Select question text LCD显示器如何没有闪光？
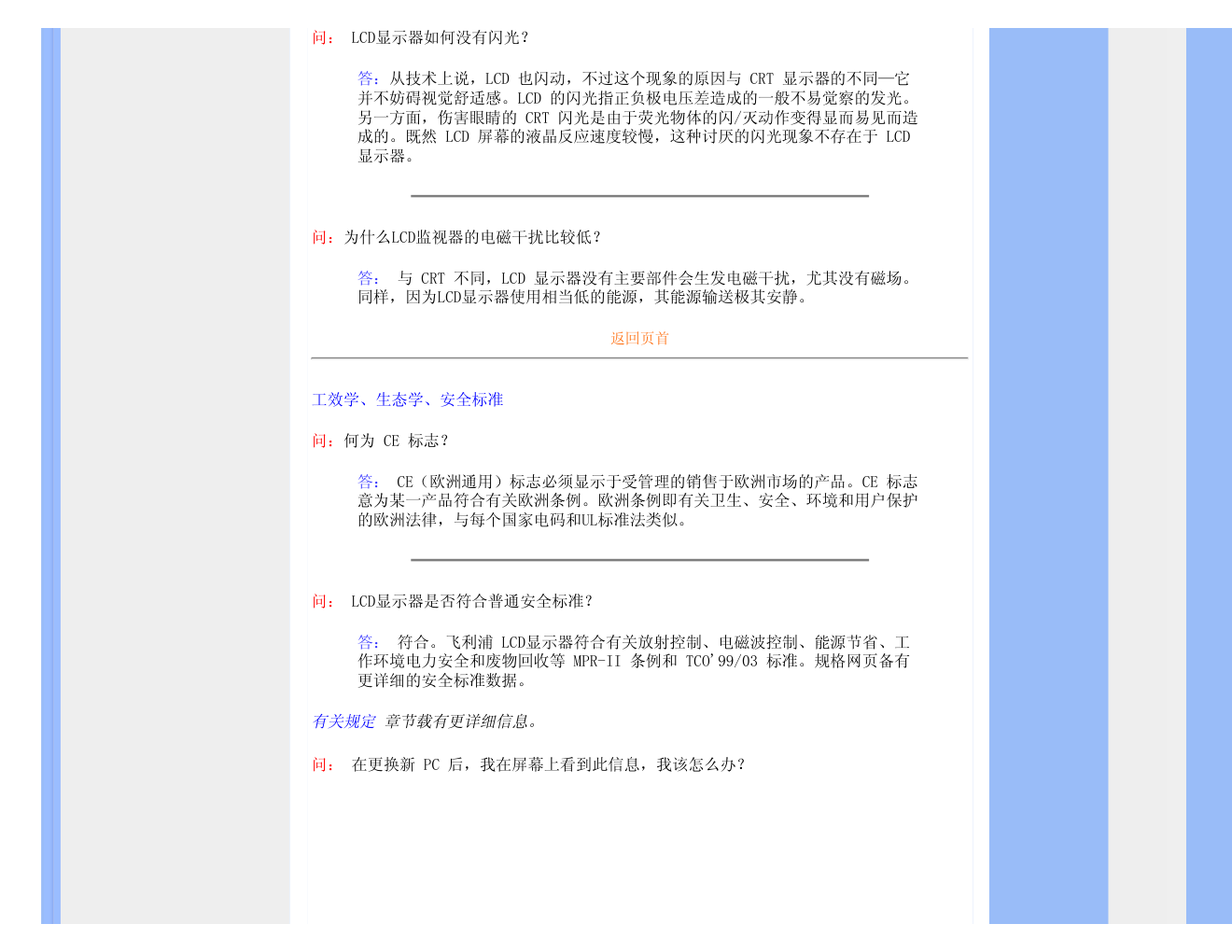1232x952 pixels. (441, 38)
